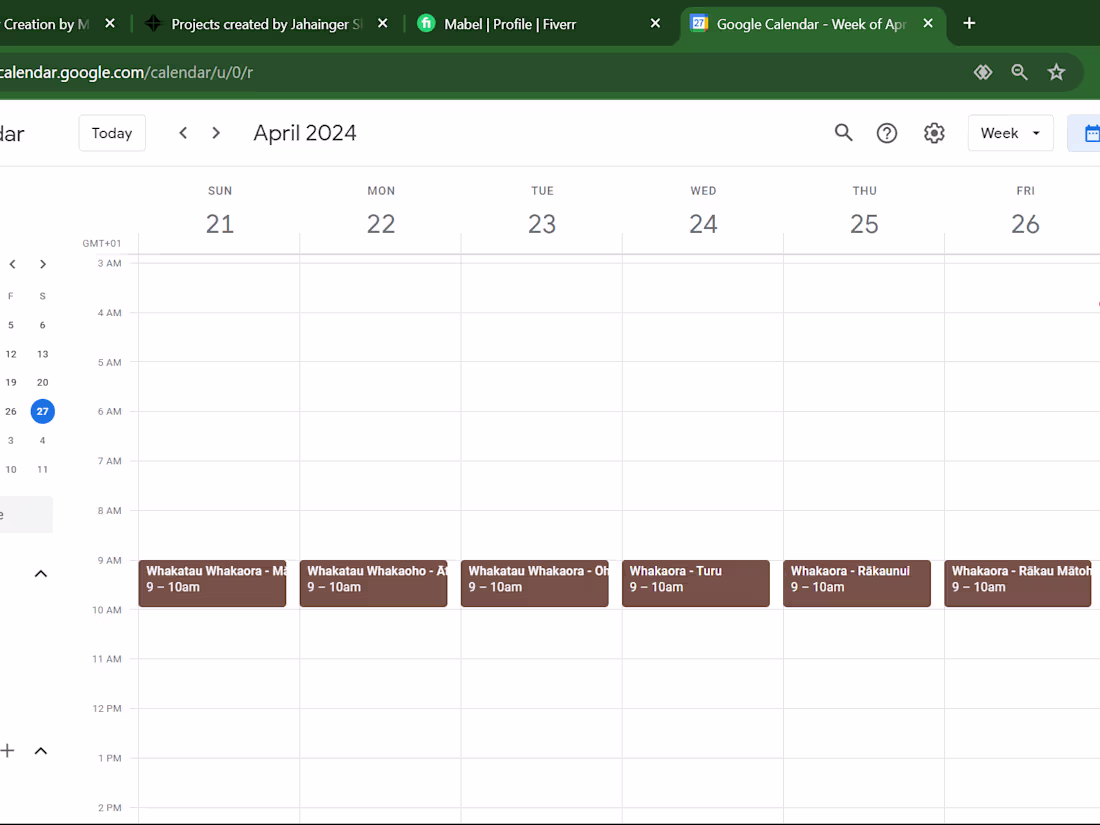The image size is (1100, 825).
Task: Click the eye icon in the address bar
Action: pyautogui.click(x=982, y=72)
